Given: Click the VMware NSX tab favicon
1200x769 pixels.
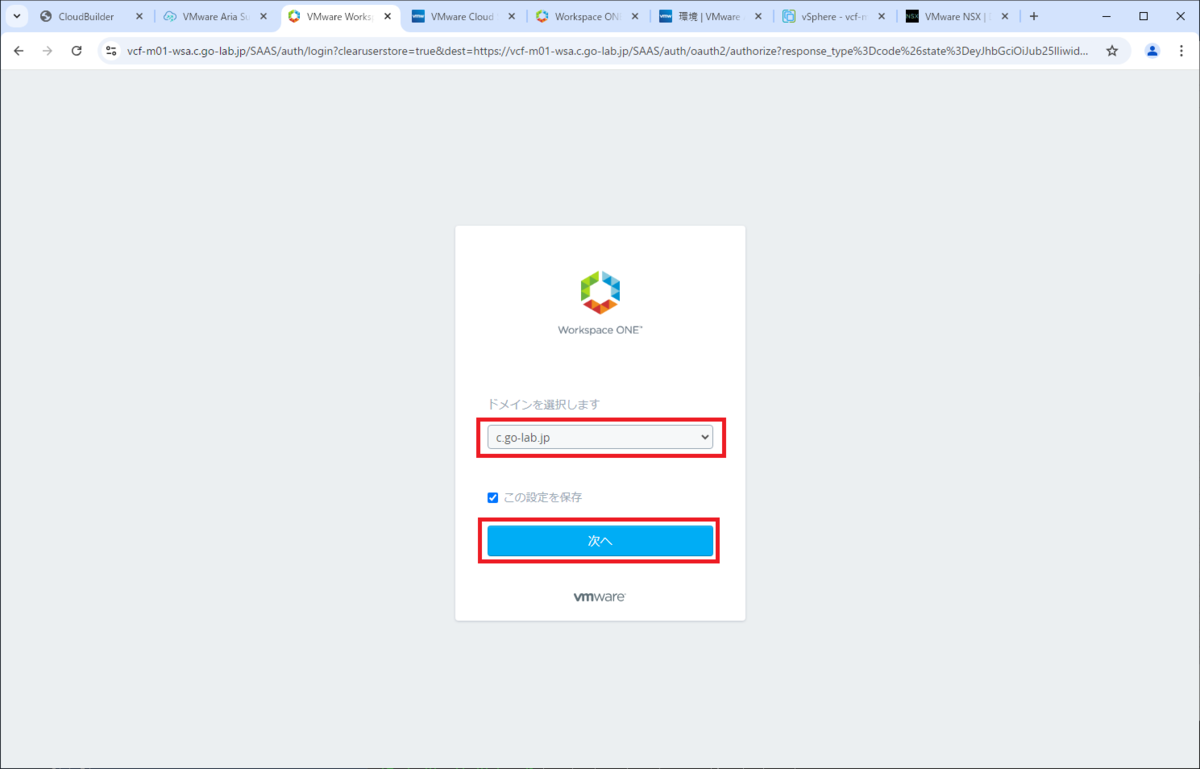Looking at the screenshot, I should pos(912,16).
